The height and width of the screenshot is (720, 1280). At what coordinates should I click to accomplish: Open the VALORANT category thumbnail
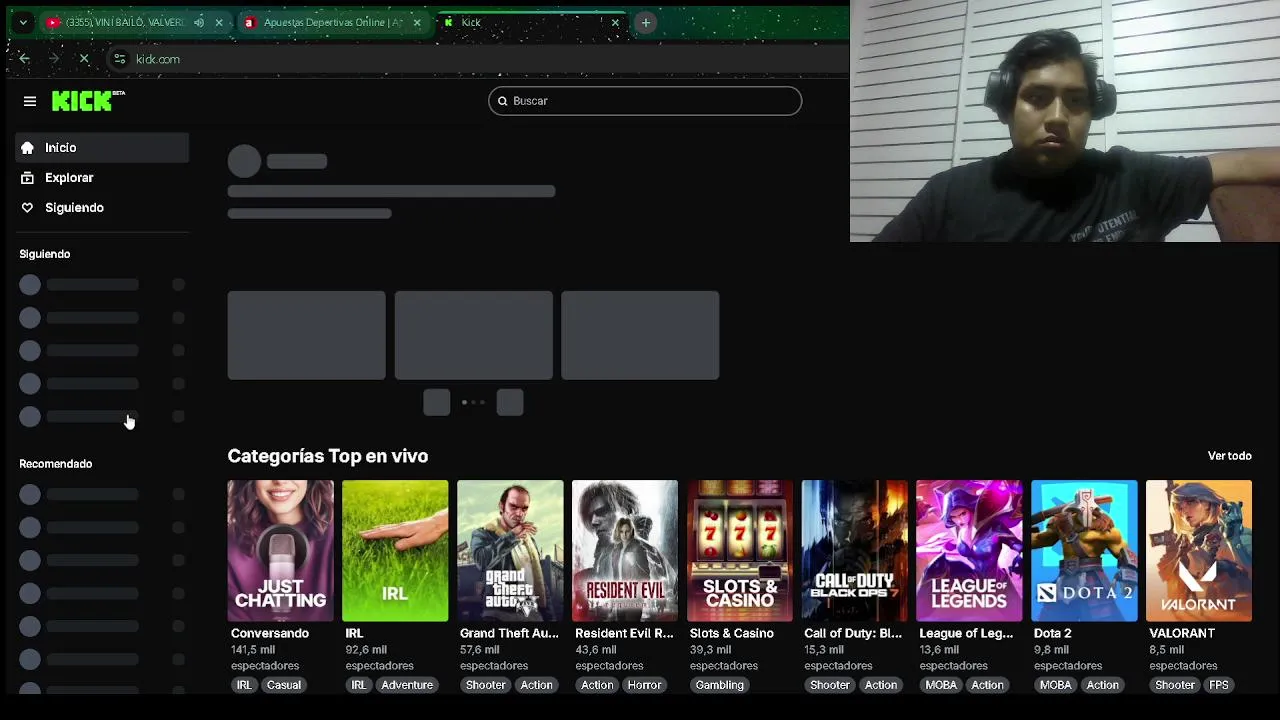(x=1199, y=551)
